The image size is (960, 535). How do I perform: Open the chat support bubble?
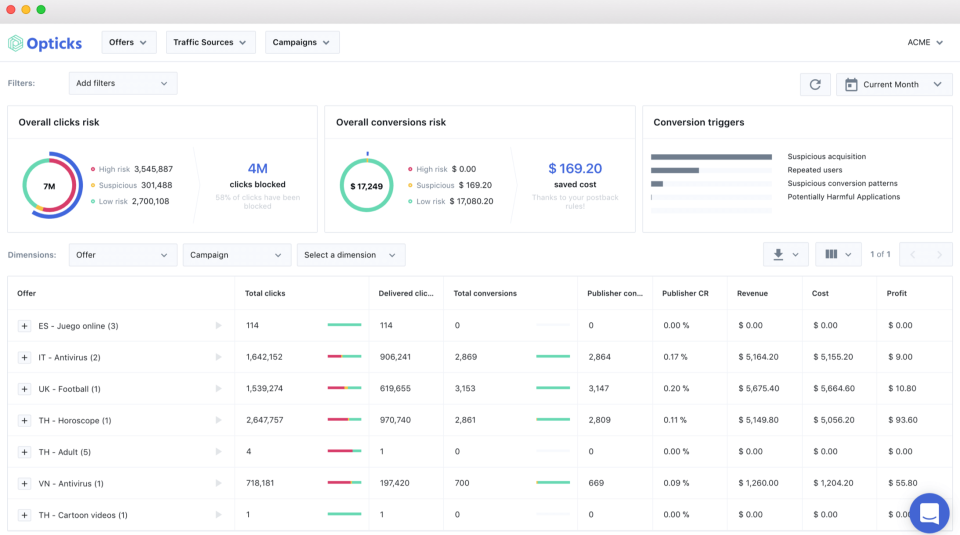pos(929,514)
